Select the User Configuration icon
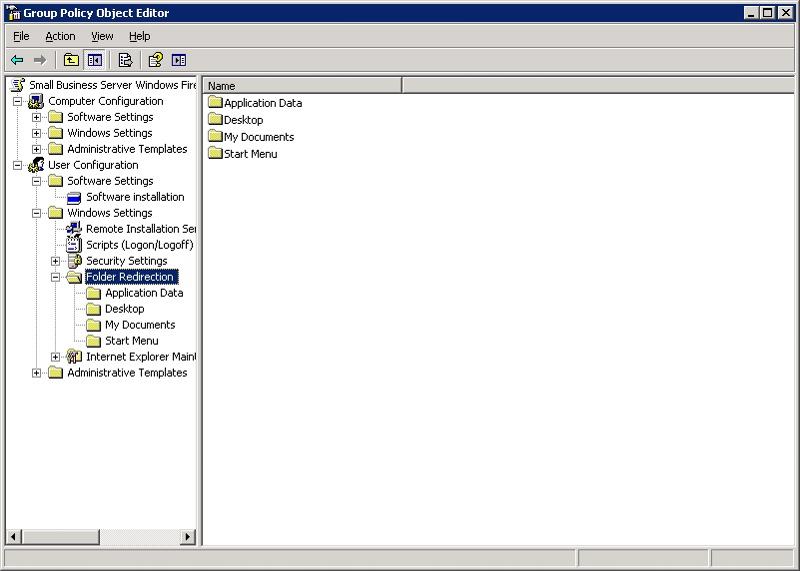800x571 pixels. 36,165
